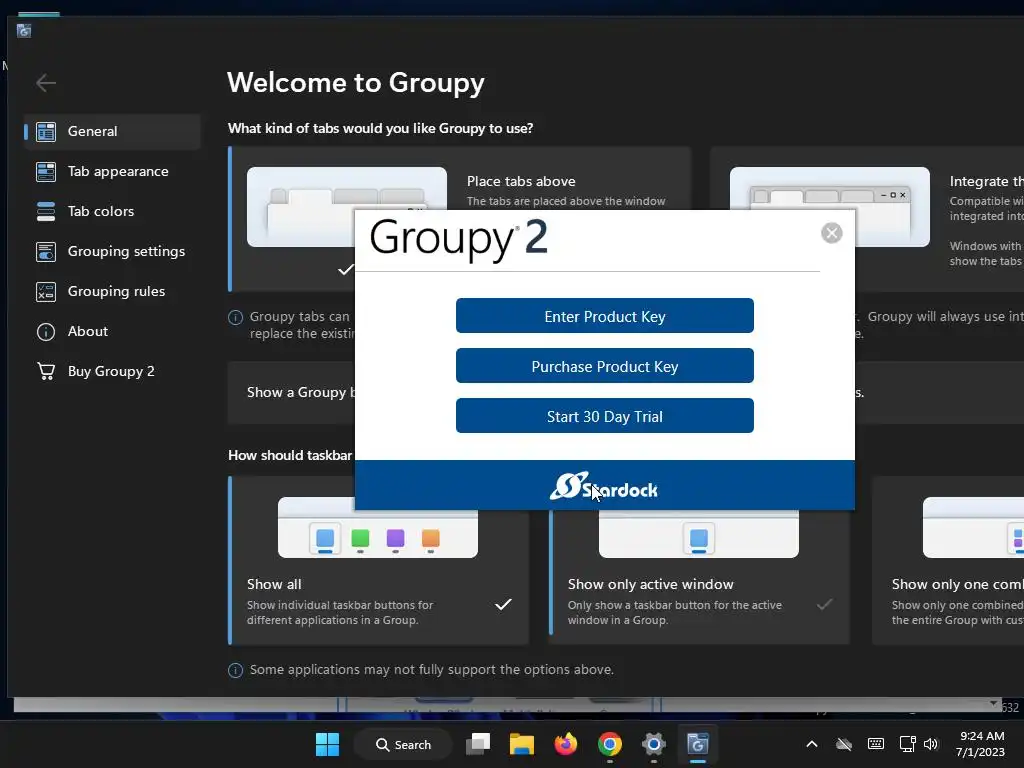Launch Firefox from taskbar
This screenshot has width=1024, height=768.
click(x=566, y=744)
